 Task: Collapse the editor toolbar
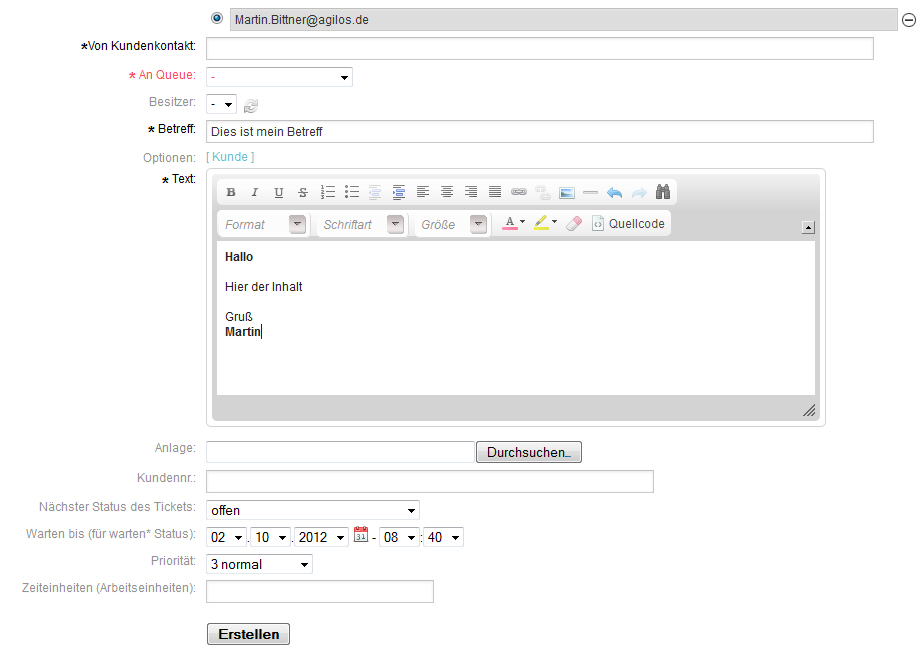(x=808, y=227)
